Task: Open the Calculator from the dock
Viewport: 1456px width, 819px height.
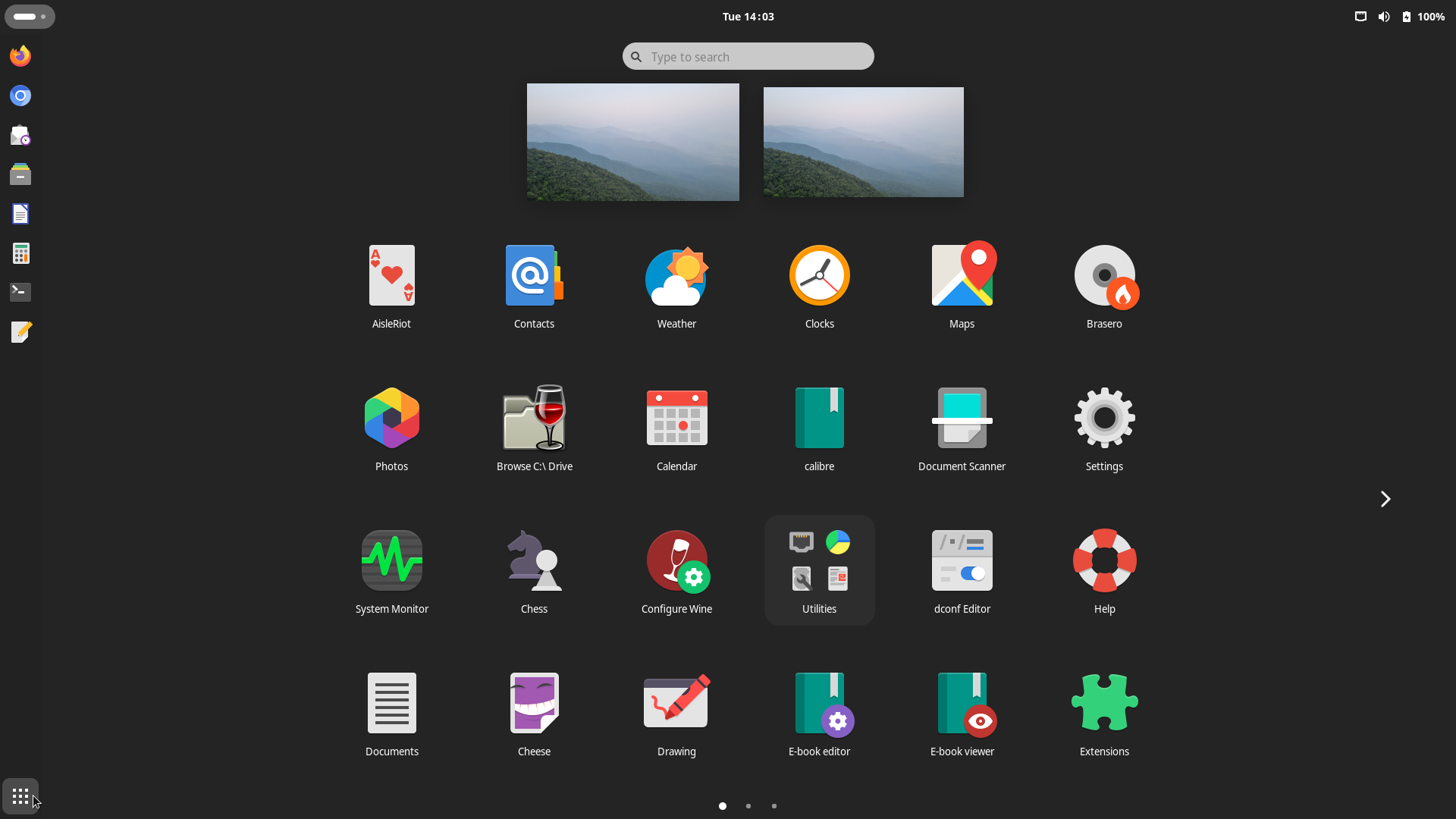Action: coord(20,253)
